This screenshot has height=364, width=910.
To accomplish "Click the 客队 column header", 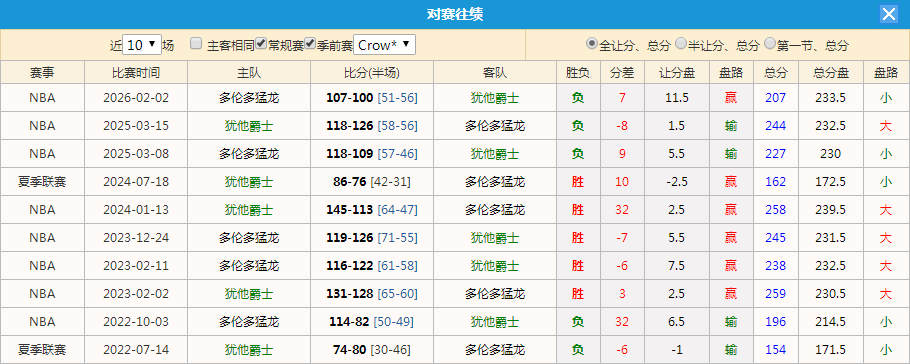I will (495, 73).
